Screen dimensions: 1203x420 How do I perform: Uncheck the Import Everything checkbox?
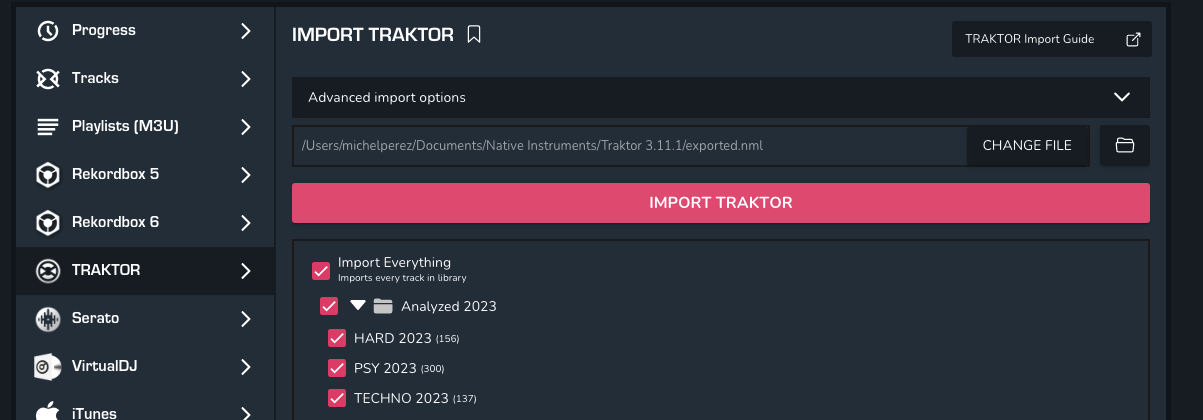(x=321, y=270)
